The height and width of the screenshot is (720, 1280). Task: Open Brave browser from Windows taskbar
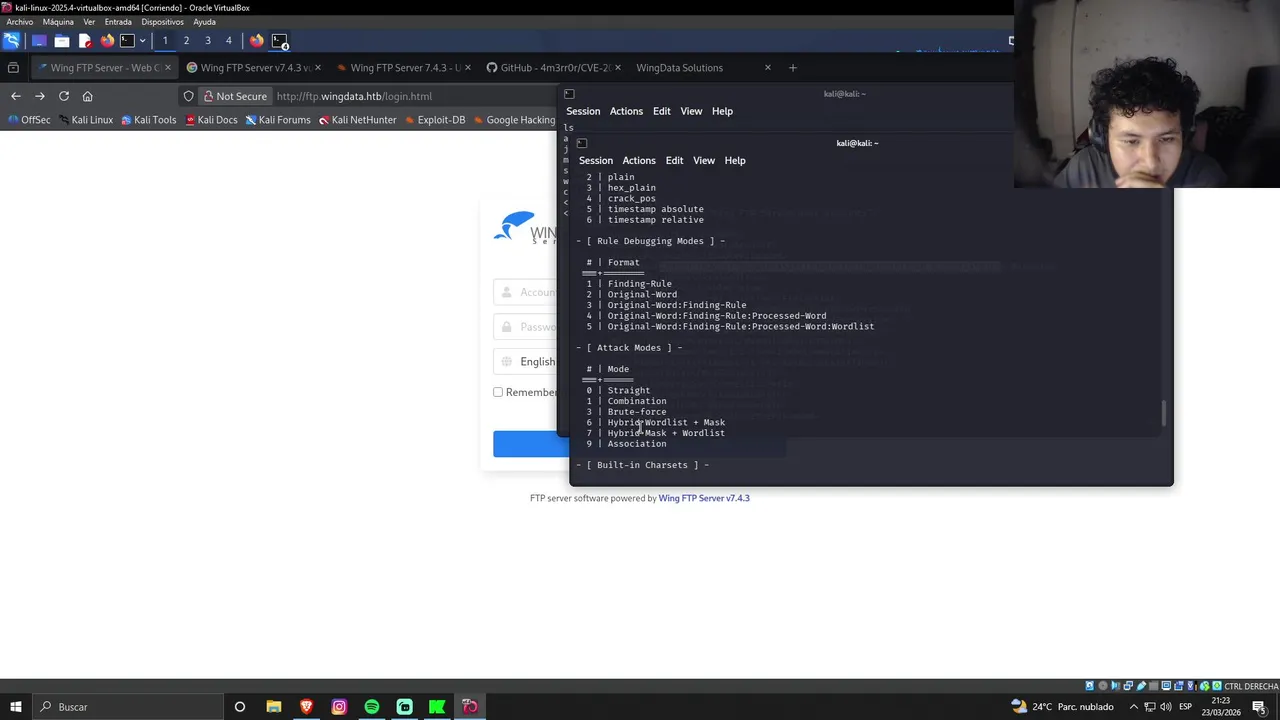pyautogui.click(x=306, y=707)
